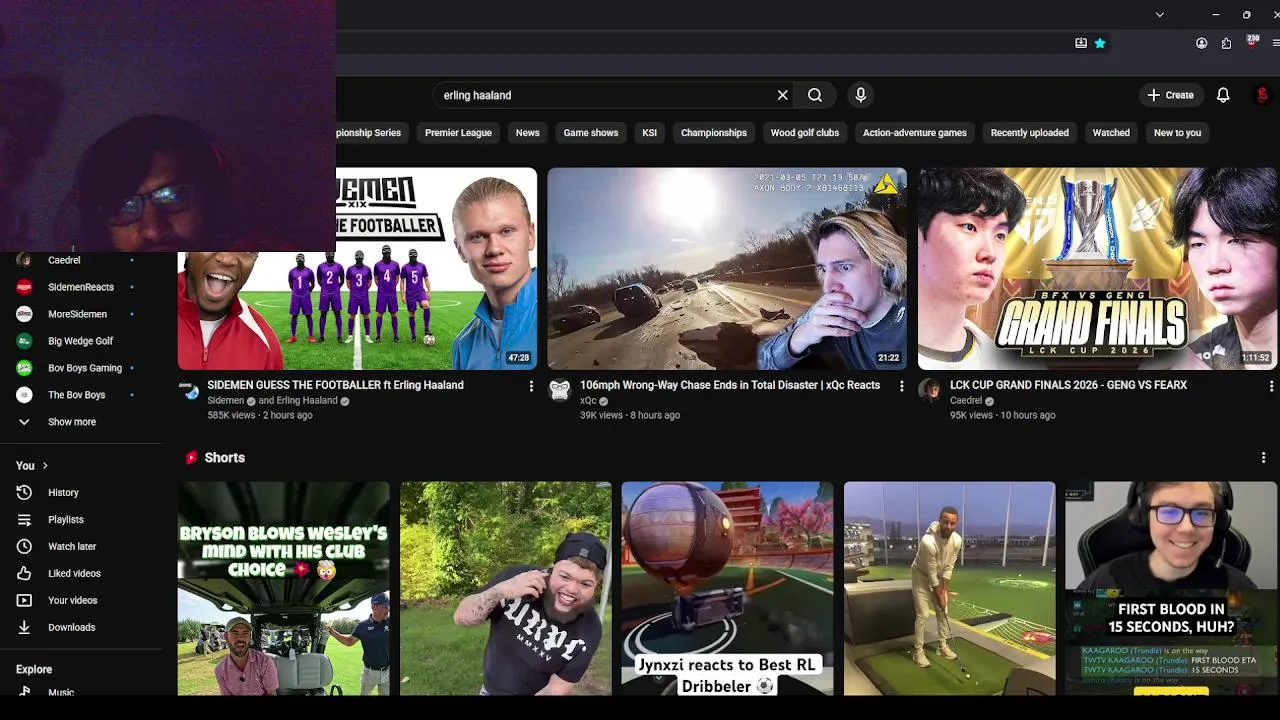This screenshot has height=720, width=1280.
Task: Select the Premier League filter chip
Action: [458, 133]
